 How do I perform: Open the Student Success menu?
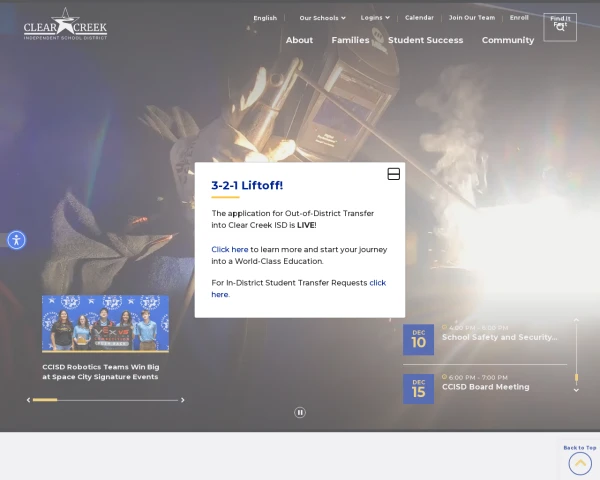click(x=425, y=40)
